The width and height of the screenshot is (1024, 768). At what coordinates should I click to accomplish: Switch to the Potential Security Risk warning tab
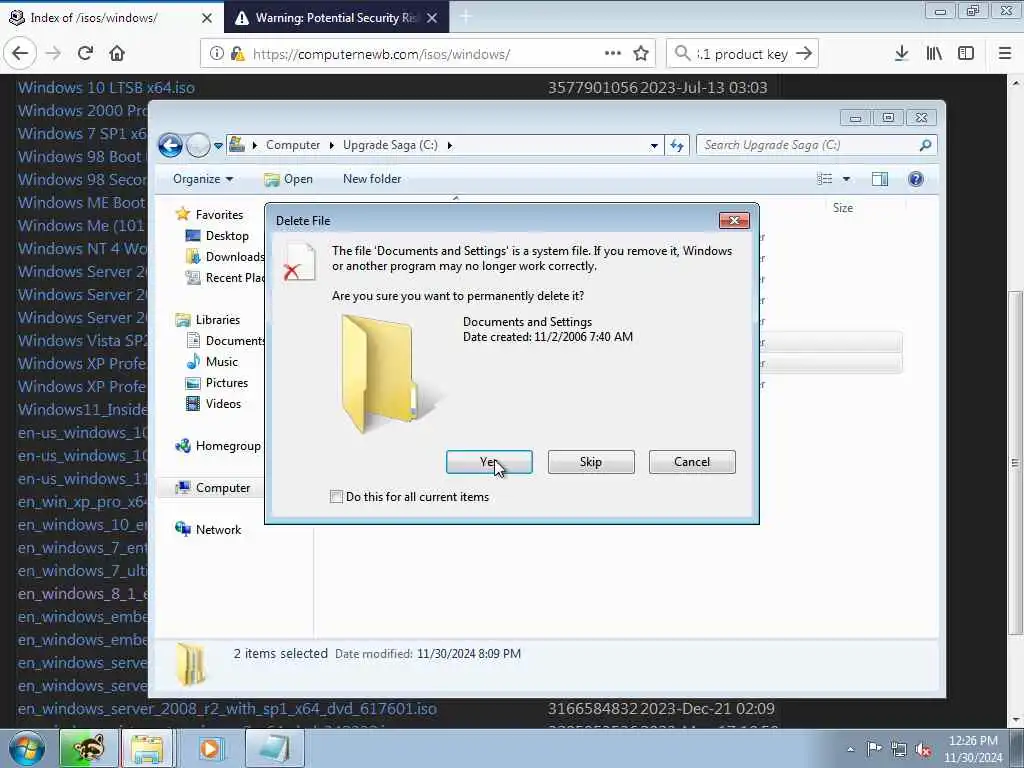coord(336,18)
